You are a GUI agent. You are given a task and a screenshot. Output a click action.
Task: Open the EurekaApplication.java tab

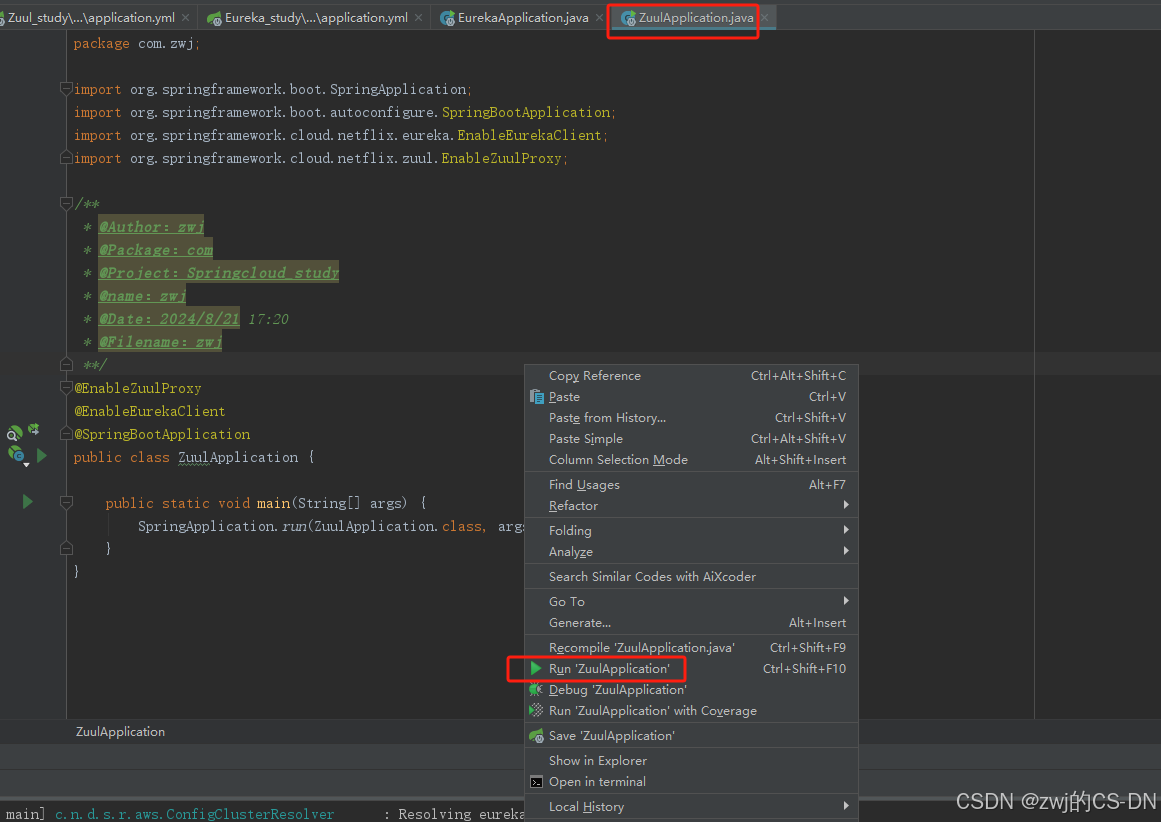[522, 18]
